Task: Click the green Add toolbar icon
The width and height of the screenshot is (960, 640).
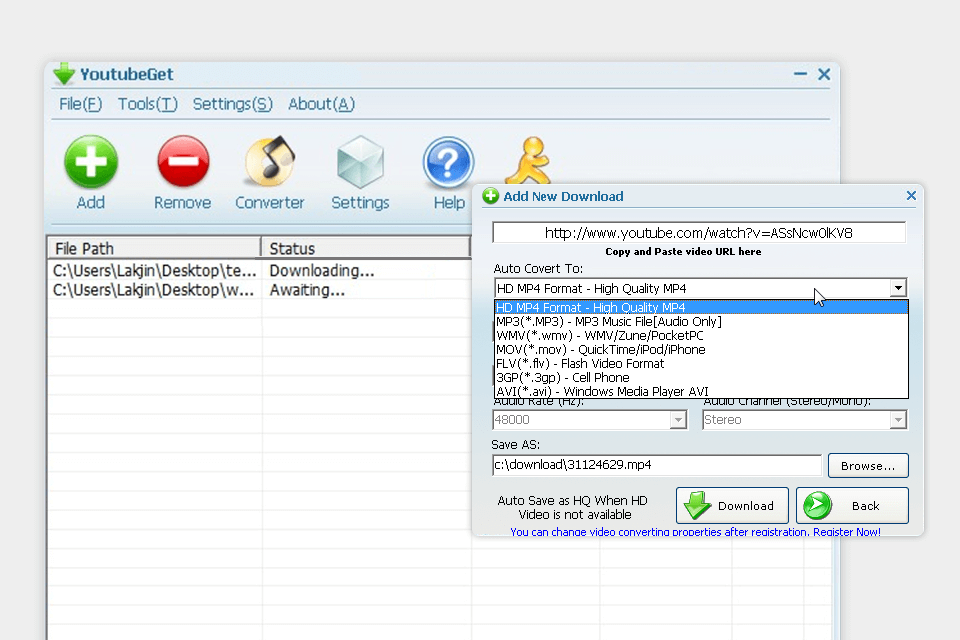Action: point(91,163)
